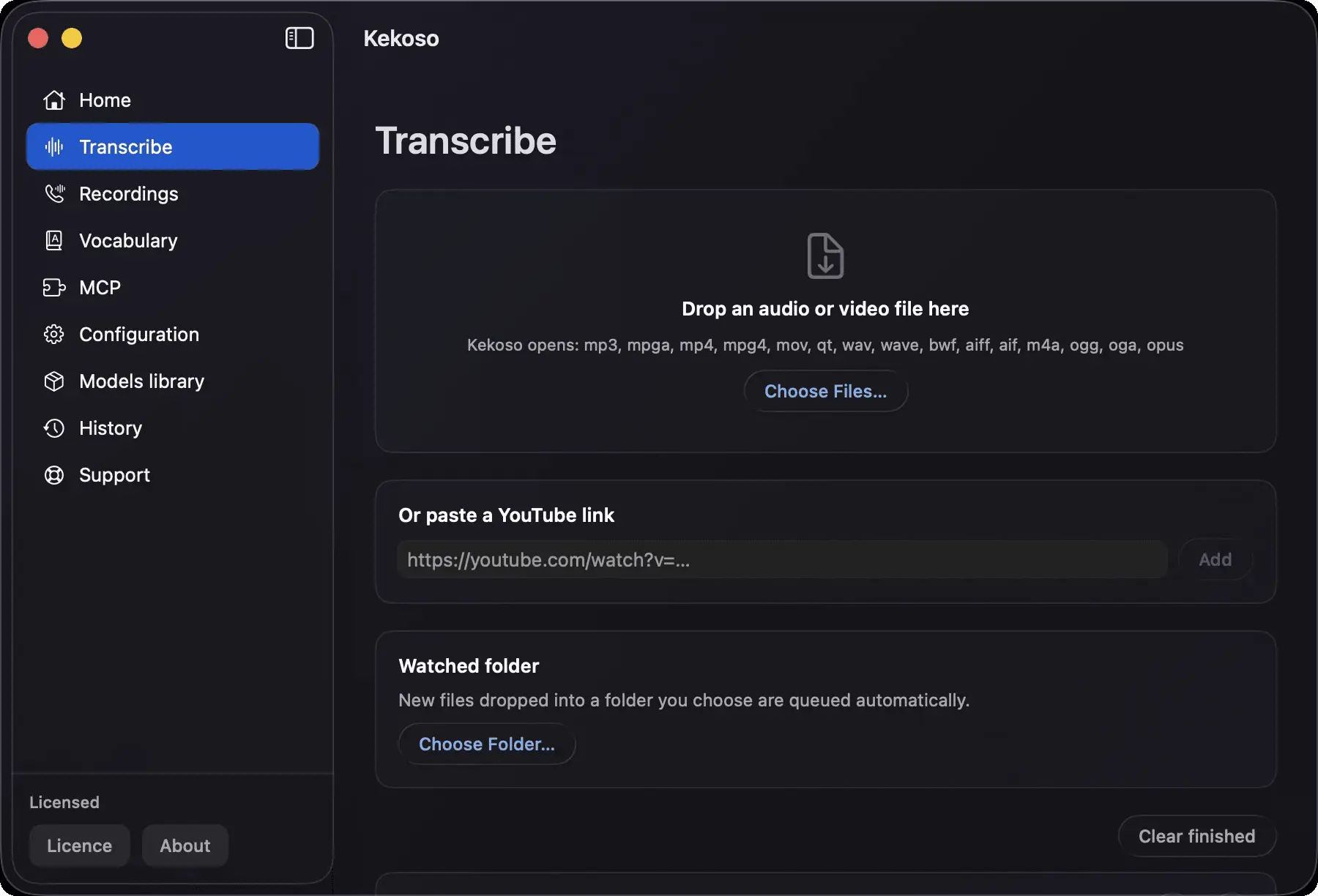
Task: Click the History clock icon
Action: (x=54, y=428)
